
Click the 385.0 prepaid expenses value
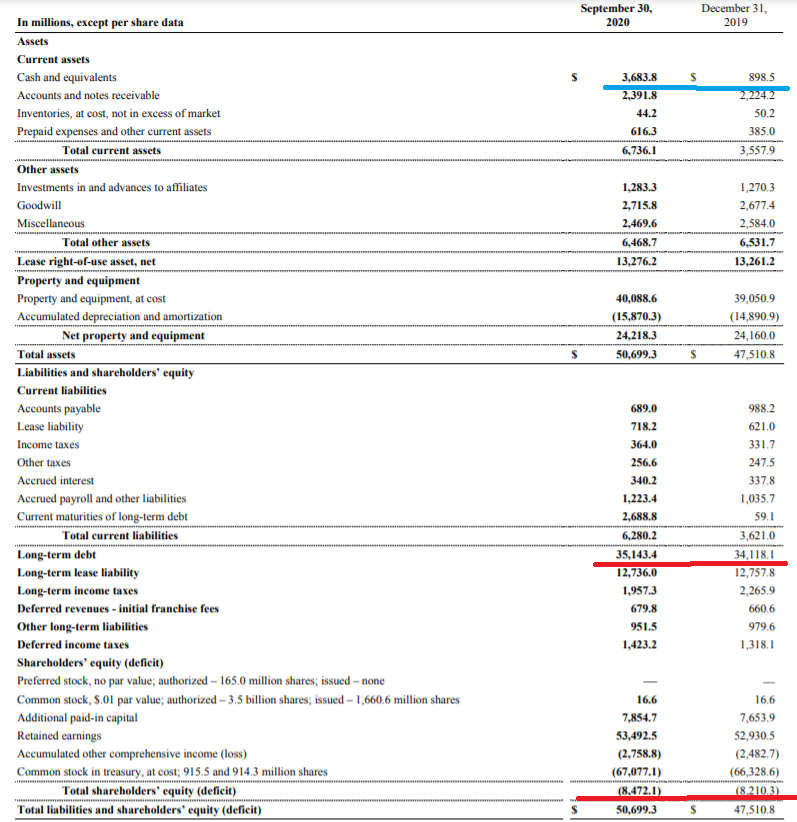click(x=761, y=131)
